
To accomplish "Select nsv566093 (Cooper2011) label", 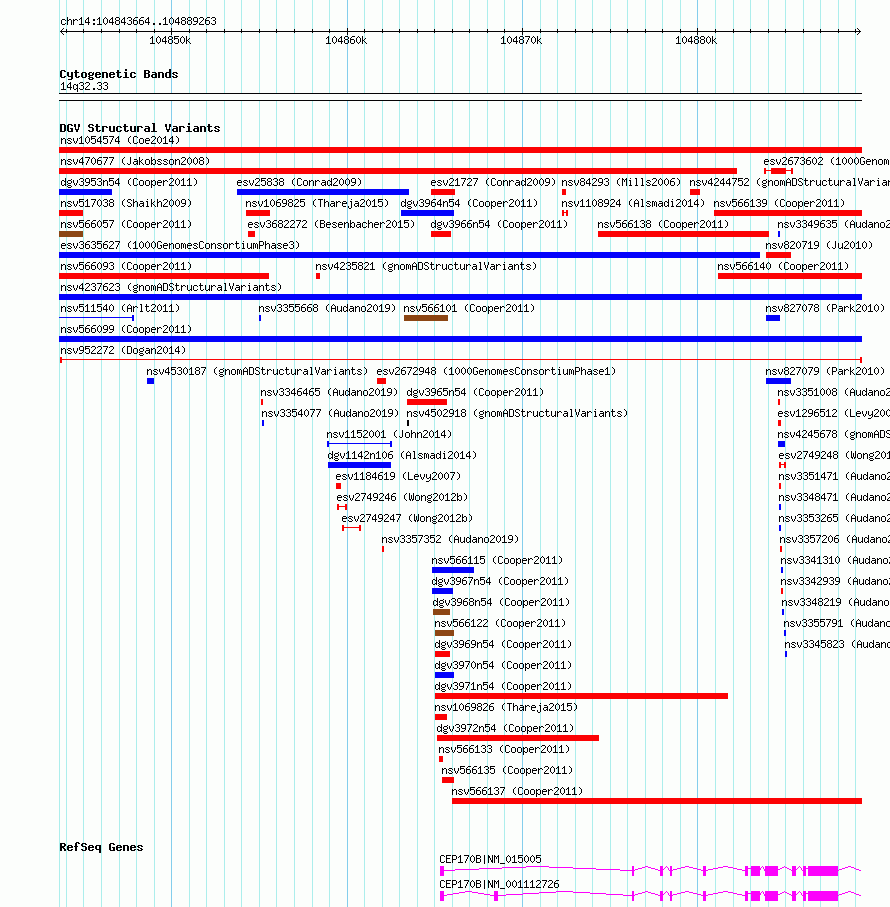I will 126,267.
